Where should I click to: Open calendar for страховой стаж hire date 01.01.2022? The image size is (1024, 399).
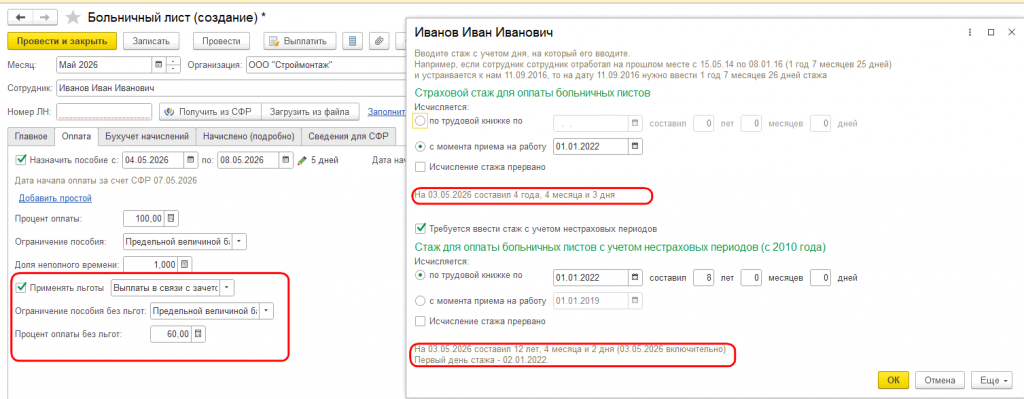pos(635,146)
